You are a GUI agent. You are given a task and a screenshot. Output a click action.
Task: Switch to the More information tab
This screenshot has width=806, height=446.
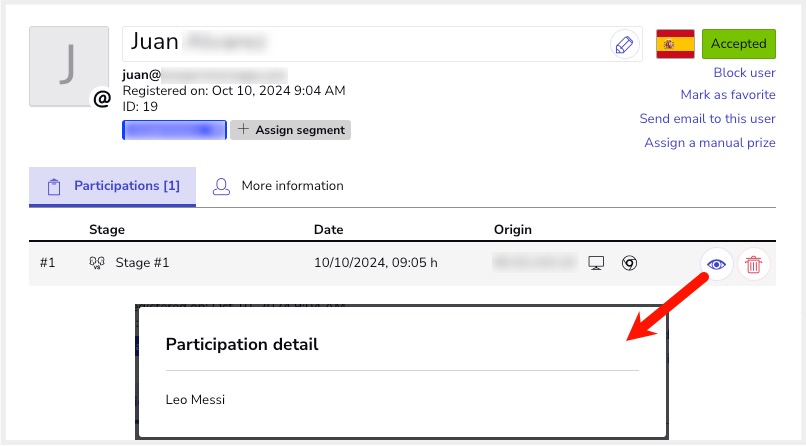click(x=292, y=186)
